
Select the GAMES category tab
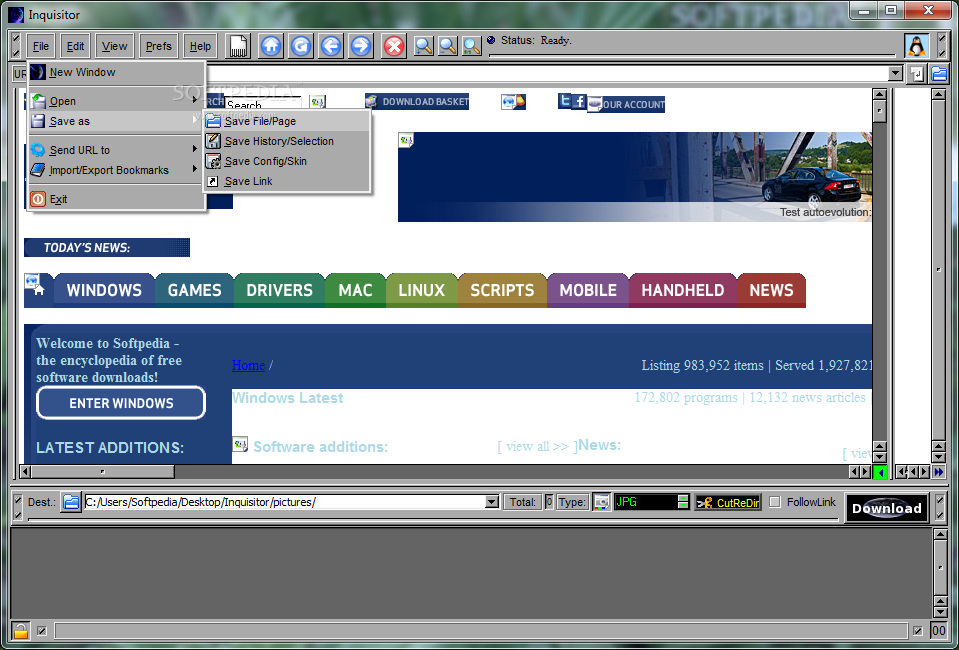tap(194, 290)
